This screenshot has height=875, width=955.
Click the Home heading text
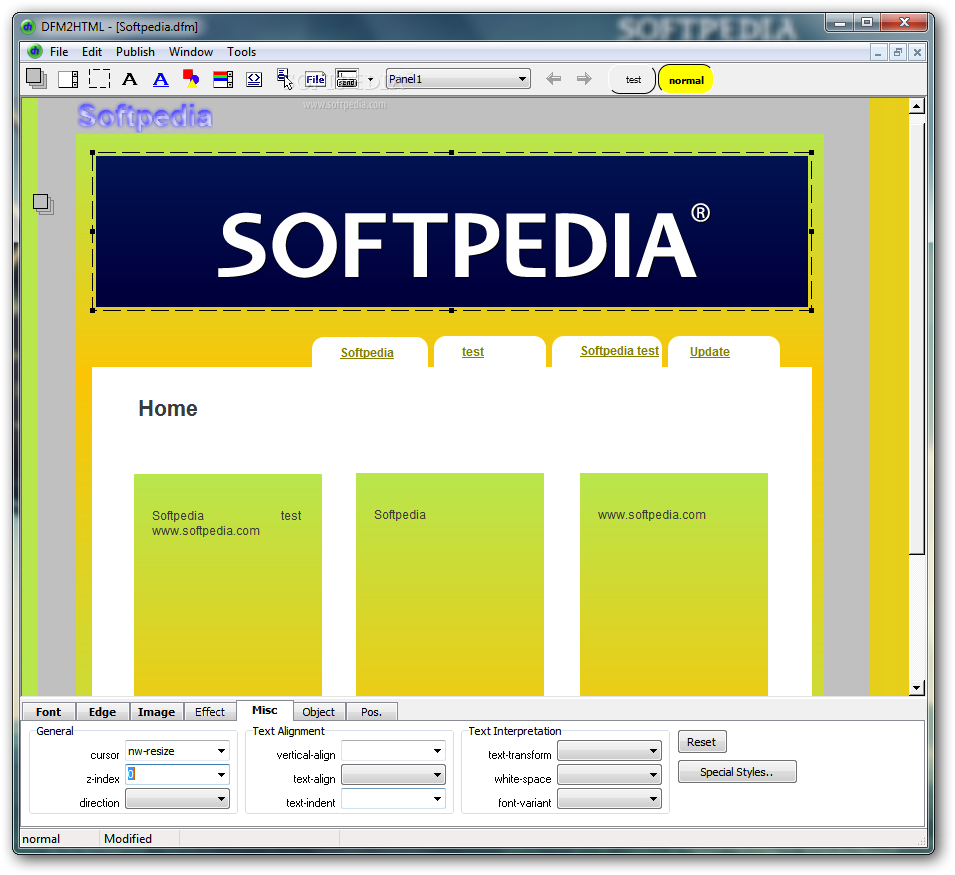[167, 409]
